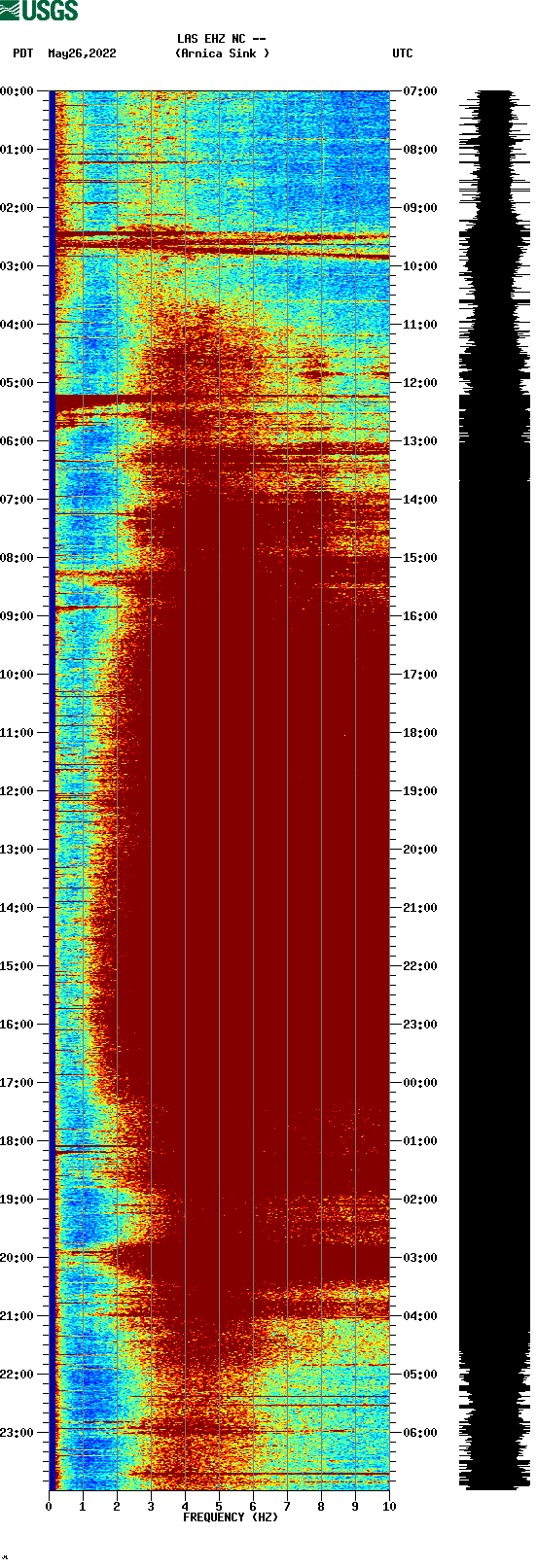This screenshot has height=1568, width=537.
Task: Click PDT axis label '18:00'
Action: pyautogui.click(x=17, y=1141)
